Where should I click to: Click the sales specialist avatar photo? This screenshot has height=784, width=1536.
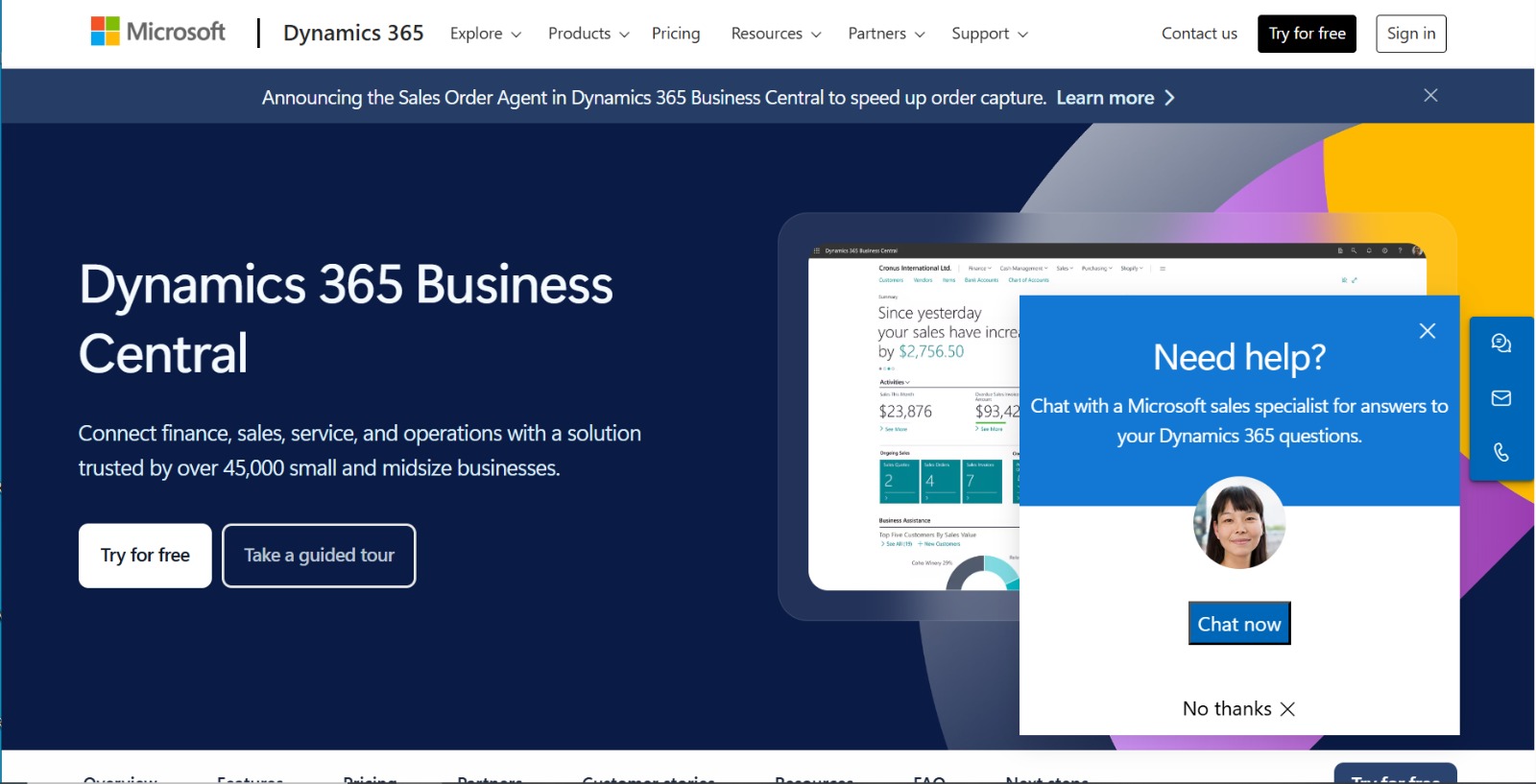click(x=1239, y=523)
